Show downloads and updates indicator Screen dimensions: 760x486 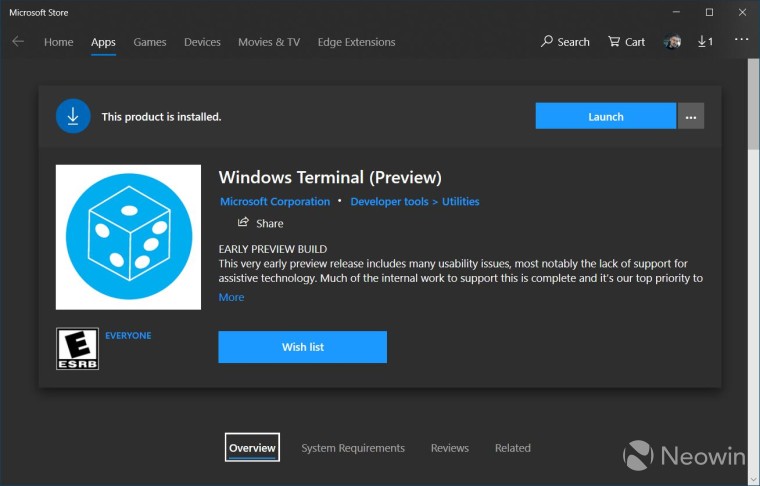pos(705,42)
